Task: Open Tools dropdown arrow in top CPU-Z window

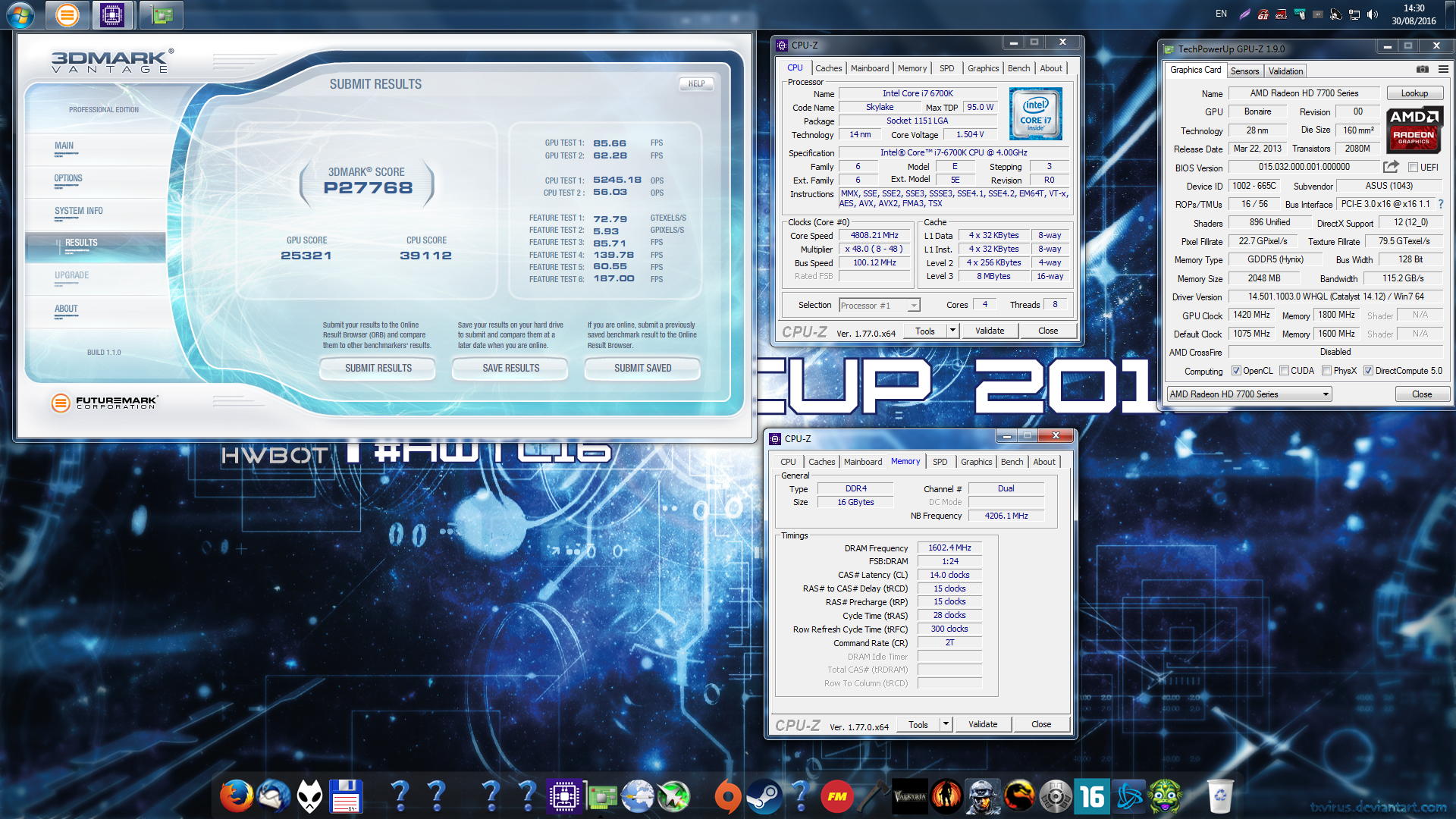Action: (x=952, y=331)
